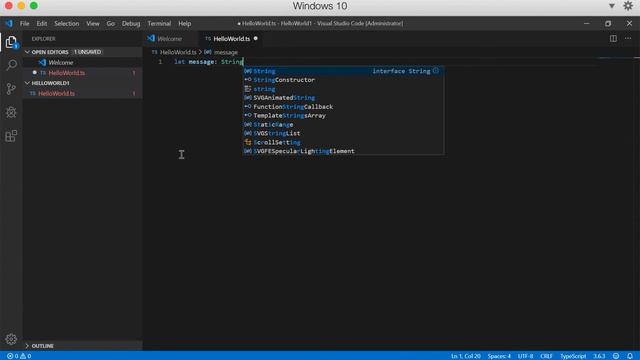
Task: Collapse the HELLOWORLD1 folder section
Action: pyautogui.click(x=82, y=83)
